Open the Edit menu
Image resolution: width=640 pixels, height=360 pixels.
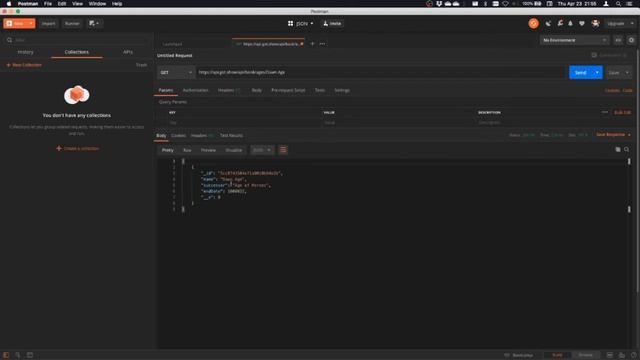click(62, 4)
